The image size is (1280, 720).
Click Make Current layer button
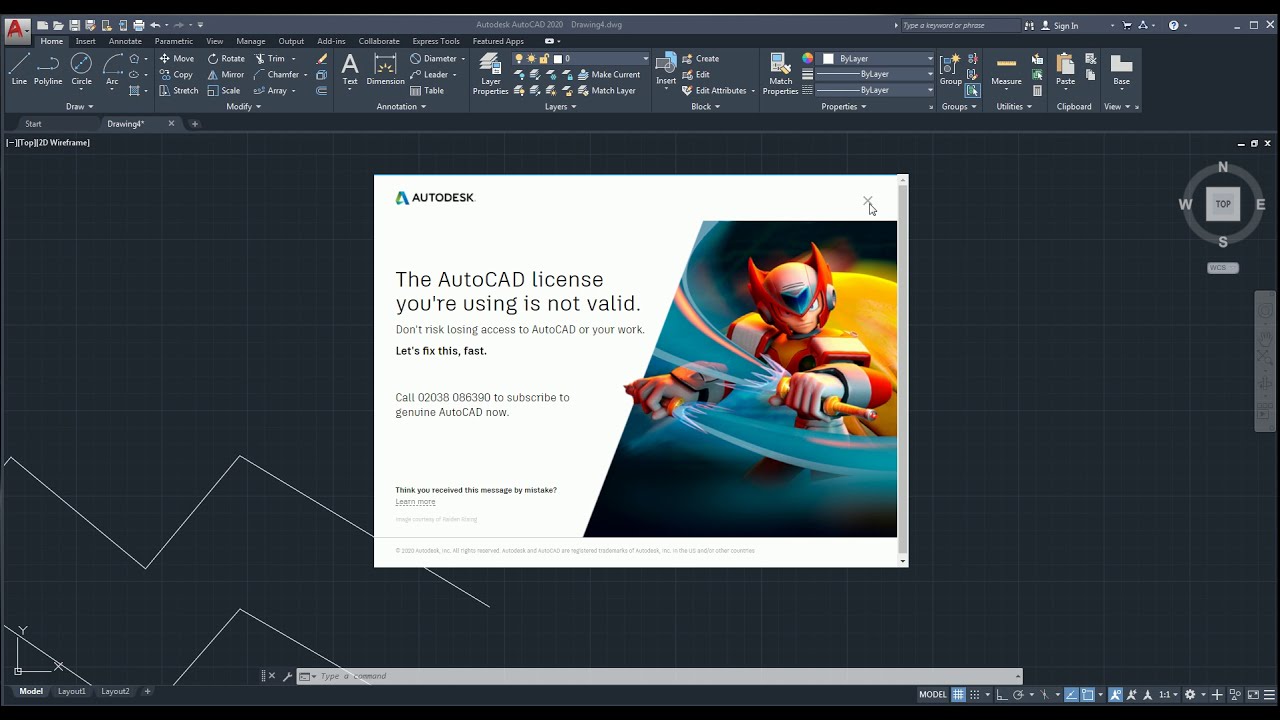608,74
